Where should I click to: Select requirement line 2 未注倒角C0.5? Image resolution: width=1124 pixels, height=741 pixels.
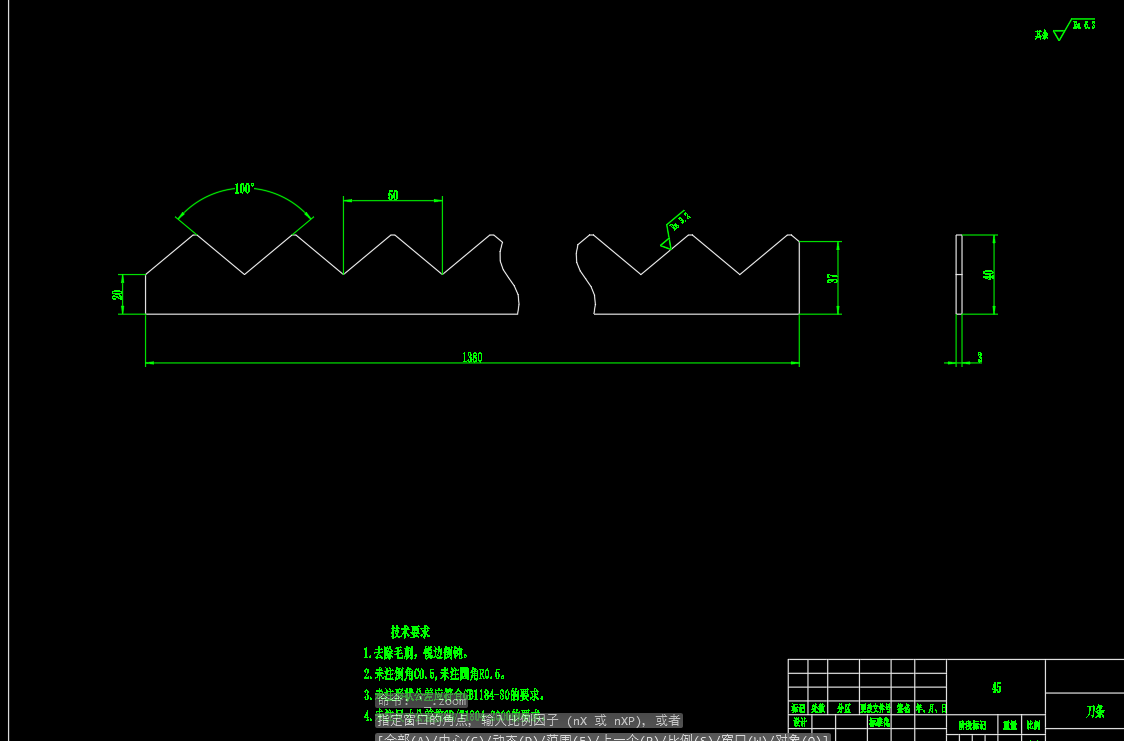434,674
